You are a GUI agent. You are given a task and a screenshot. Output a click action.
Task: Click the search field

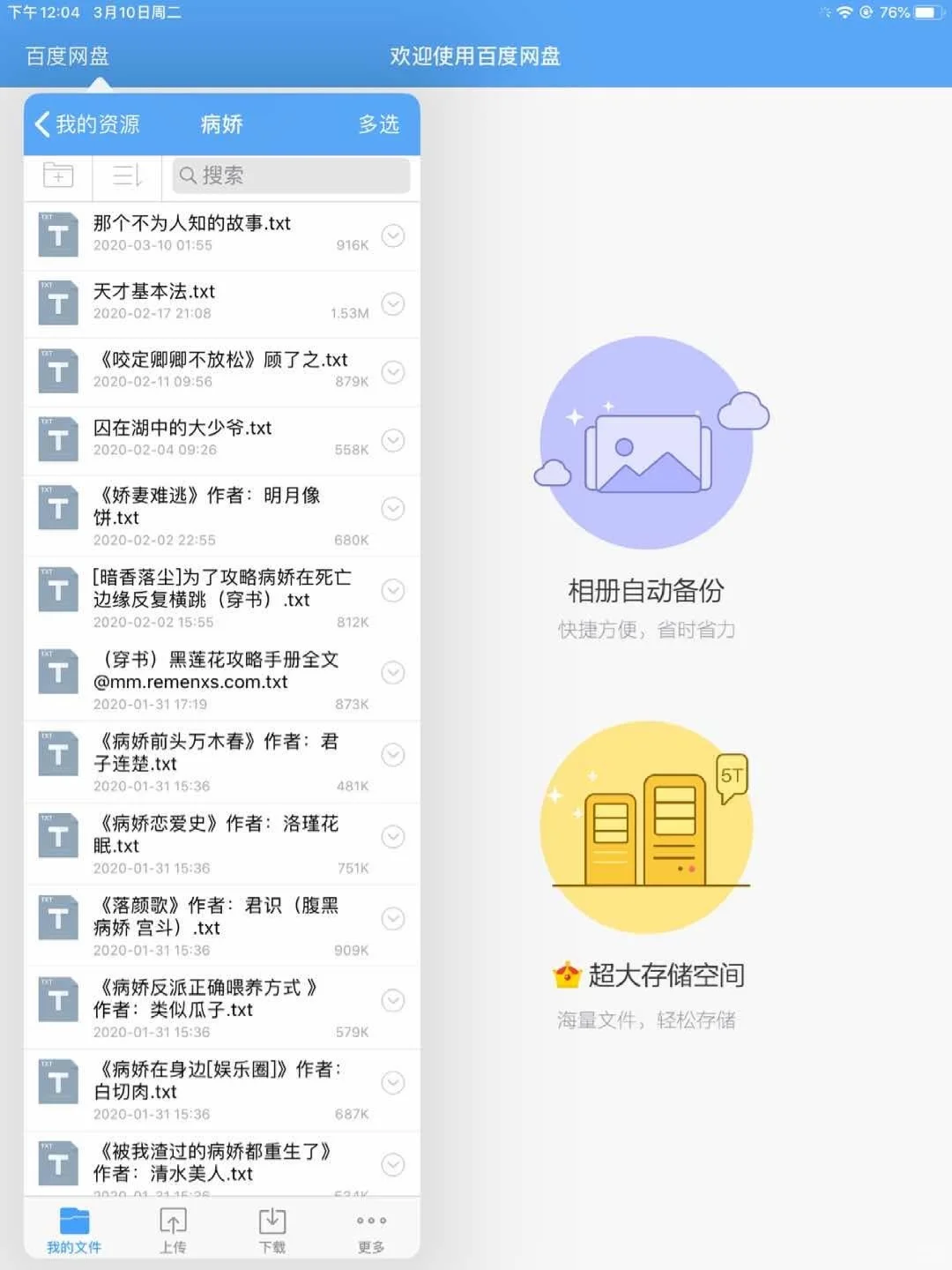coord(291,175)
